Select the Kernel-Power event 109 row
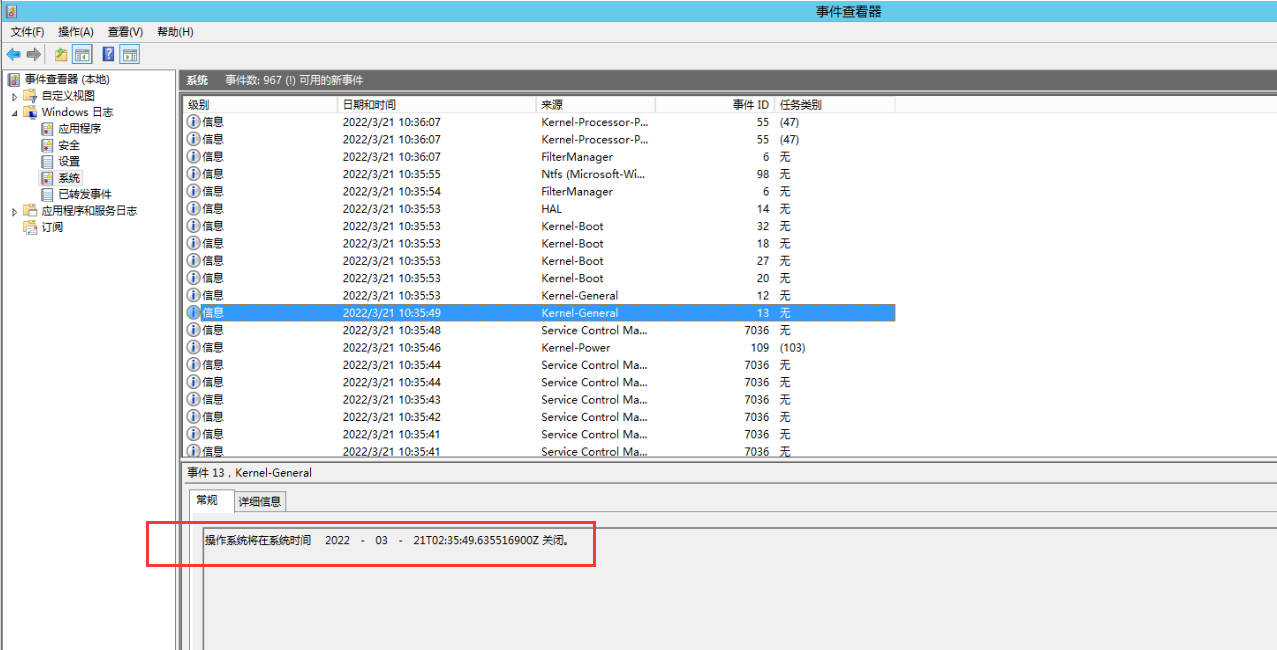Viewport: 1277px width, 650px height. pyautogui.click(x=575, y=347)
